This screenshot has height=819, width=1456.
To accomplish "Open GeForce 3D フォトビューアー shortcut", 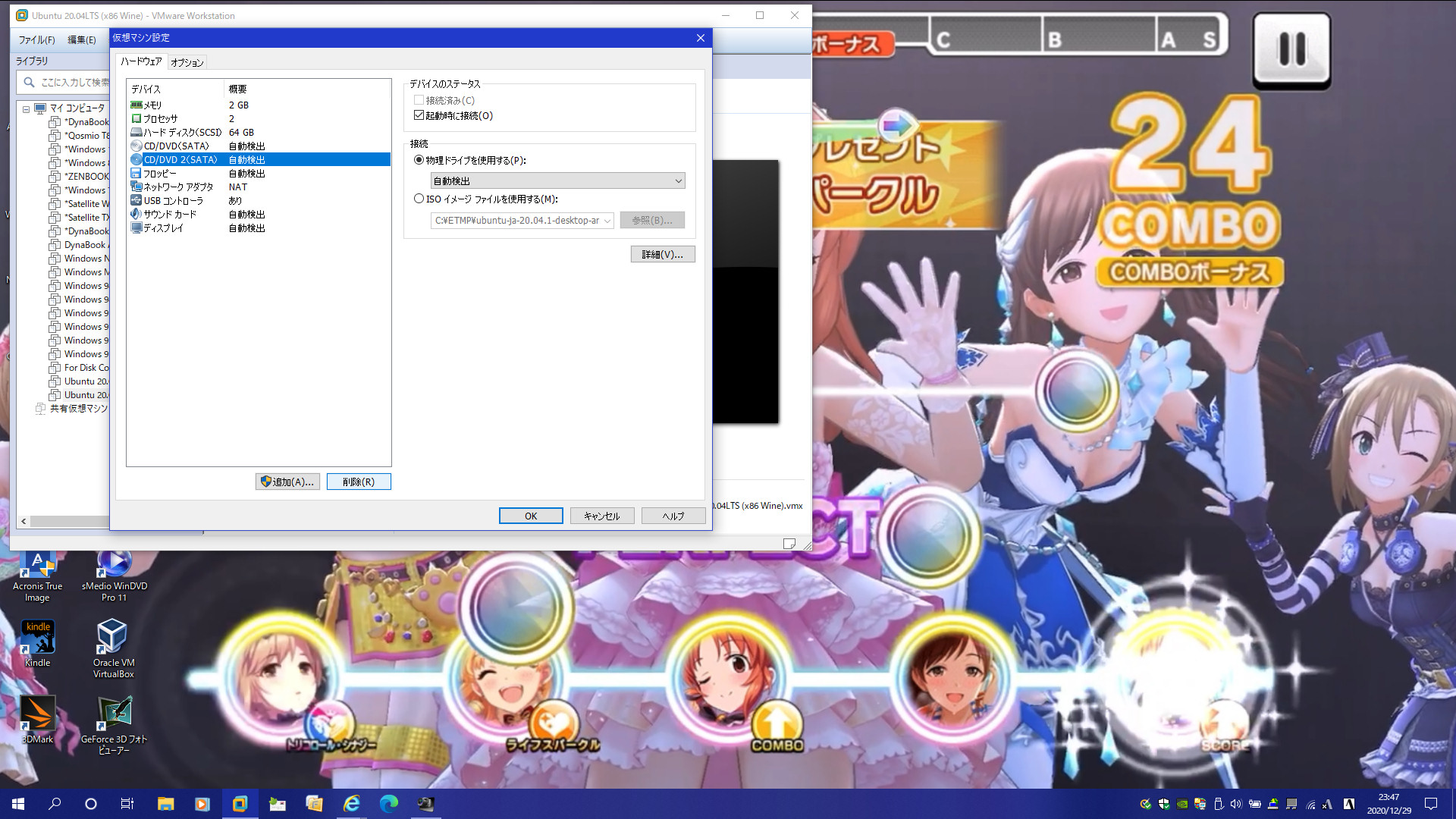I will pyautogui.click(x=114, y=725).
